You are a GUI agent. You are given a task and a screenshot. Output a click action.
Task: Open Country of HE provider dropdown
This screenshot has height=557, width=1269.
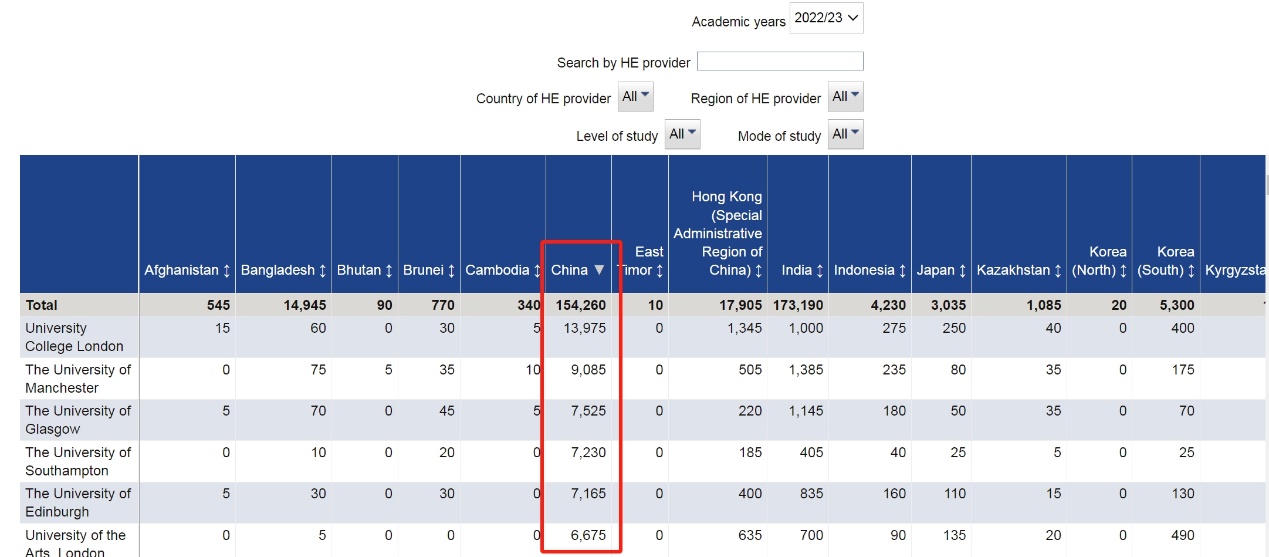point(636,97)
